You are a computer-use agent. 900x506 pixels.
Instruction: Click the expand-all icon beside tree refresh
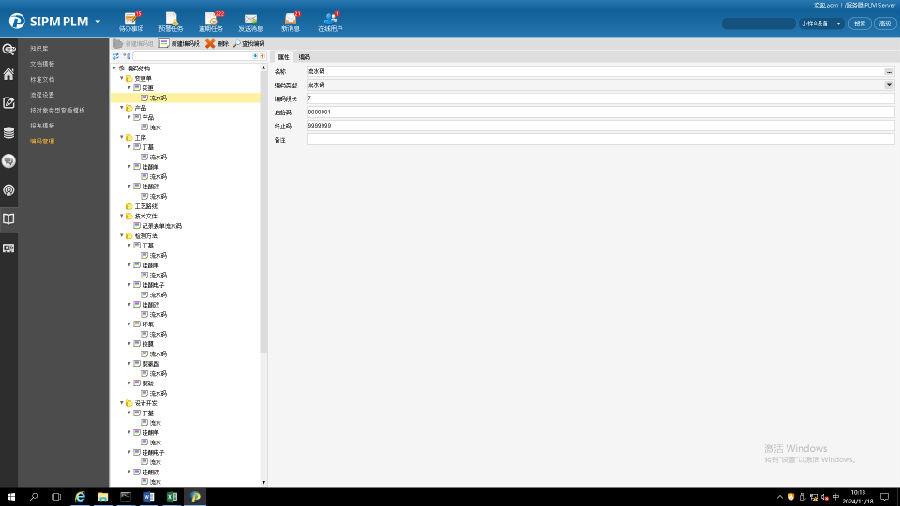(127, 56)
